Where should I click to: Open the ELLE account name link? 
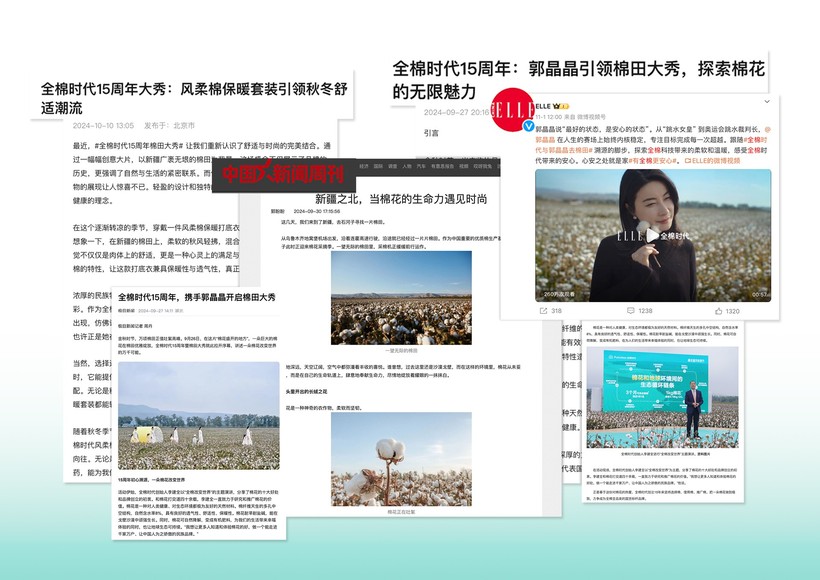[543, 106]
